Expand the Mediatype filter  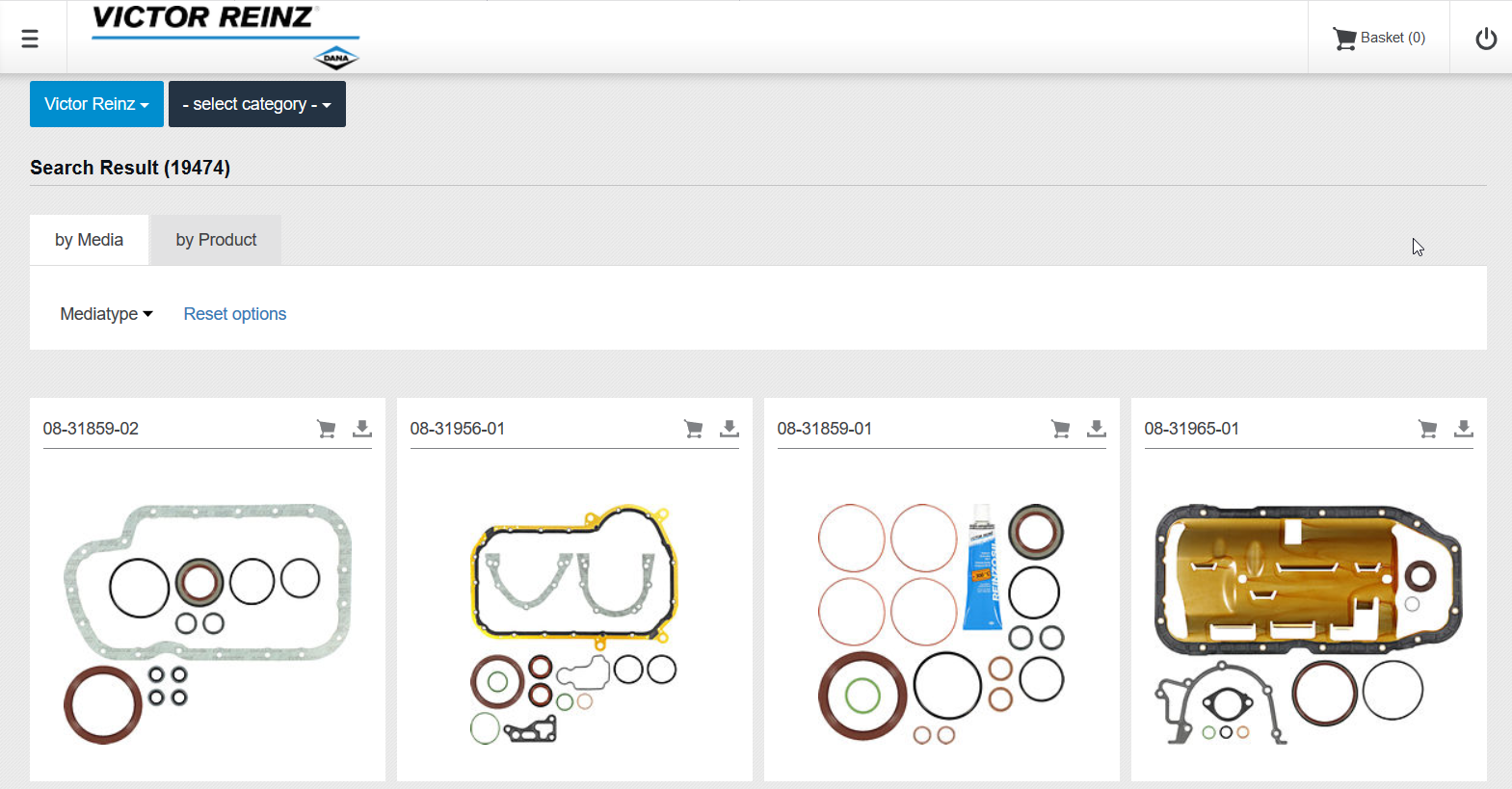click(106, 314)
